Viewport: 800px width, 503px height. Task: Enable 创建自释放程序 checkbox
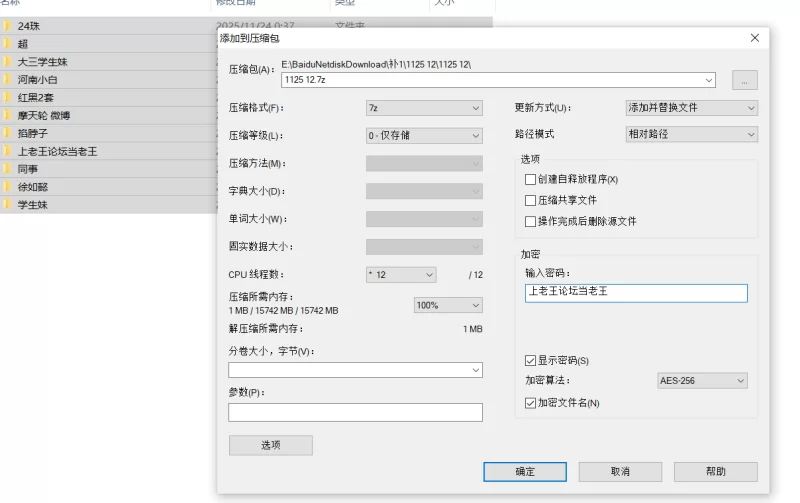[531, 179]
